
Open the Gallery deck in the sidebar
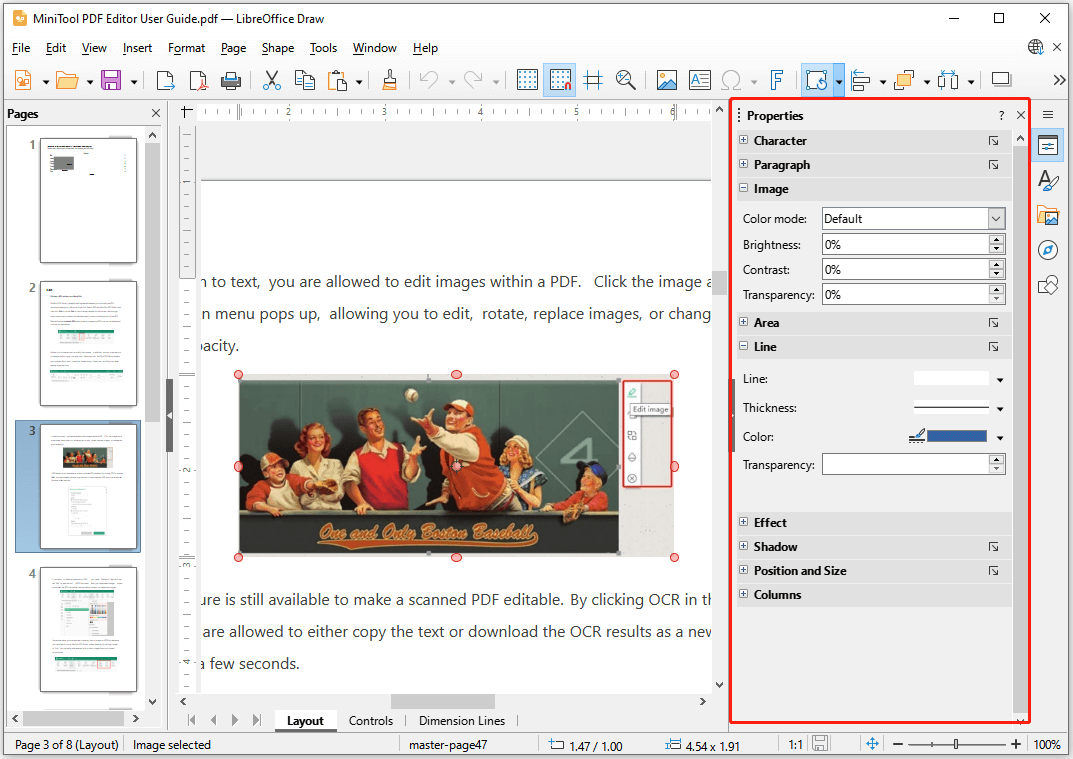point(1048,216)
